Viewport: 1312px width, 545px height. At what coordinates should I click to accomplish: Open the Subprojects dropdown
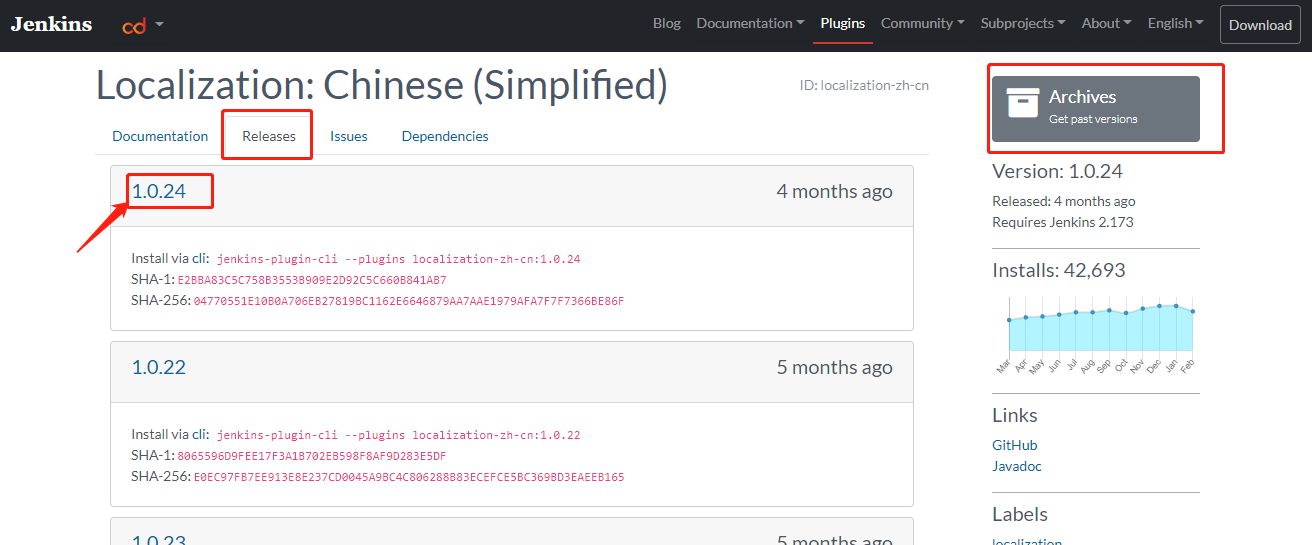pyautogui.click(x=1022, y=23)
